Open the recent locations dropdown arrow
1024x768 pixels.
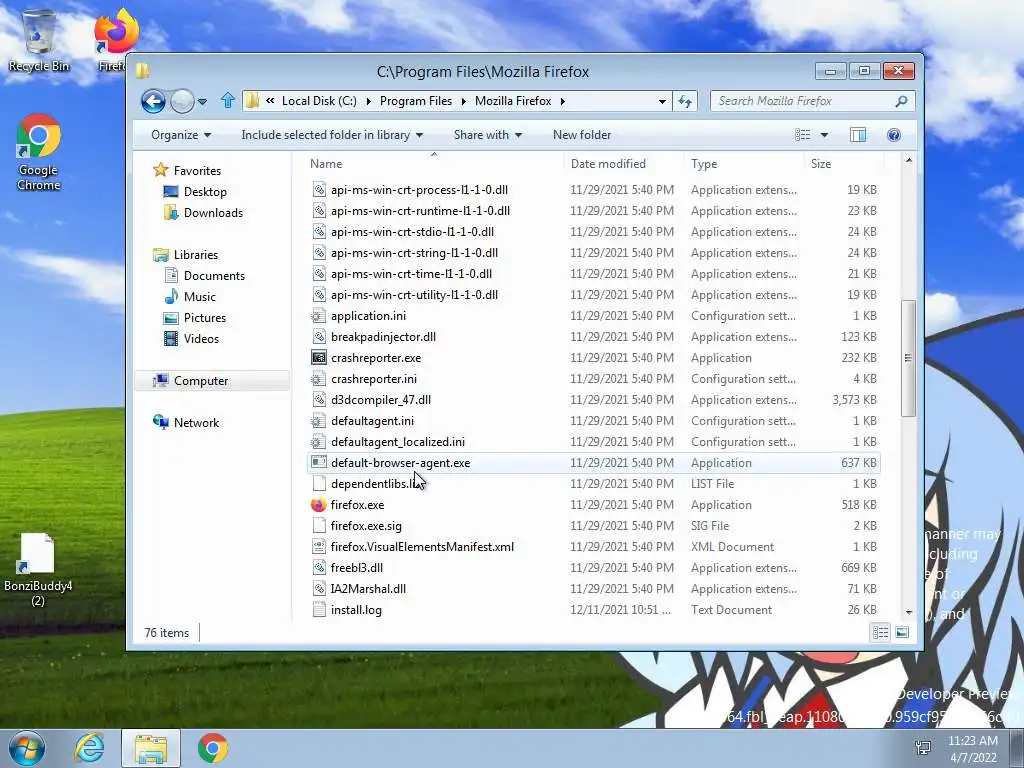pos(202,101)
